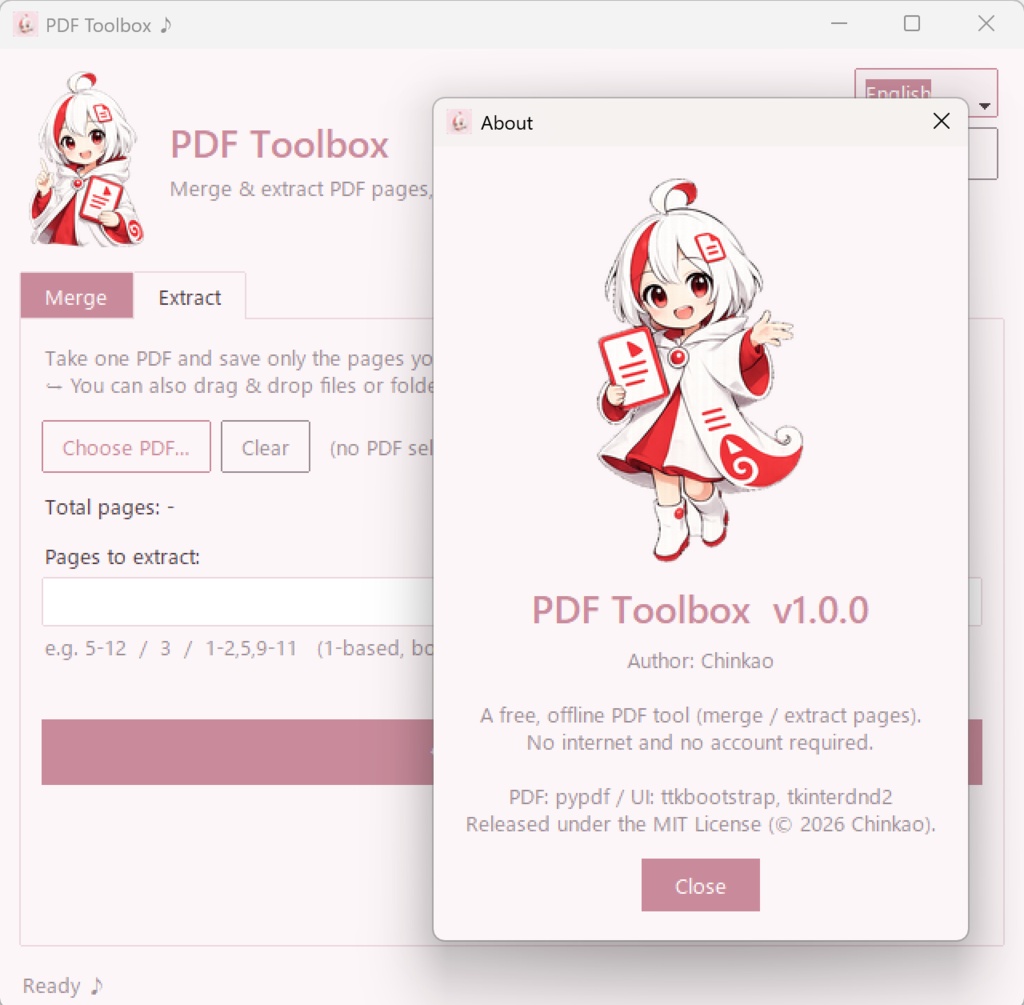This screenshot has height=1005, width=1024.
Task: Click the Clear button
Action: point(265,447)
